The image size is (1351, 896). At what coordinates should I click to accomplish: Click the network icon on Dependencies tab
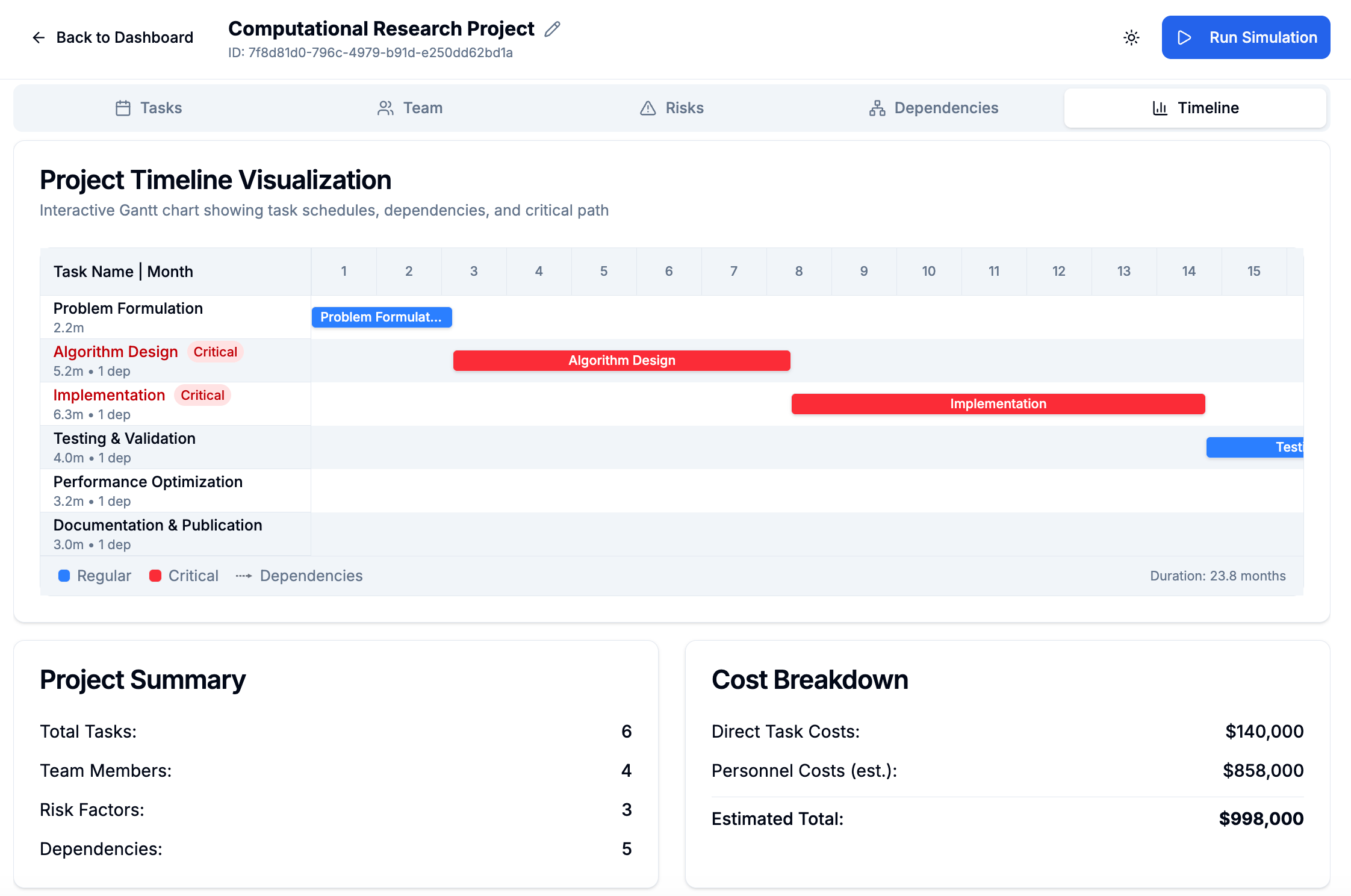(877, 108)
